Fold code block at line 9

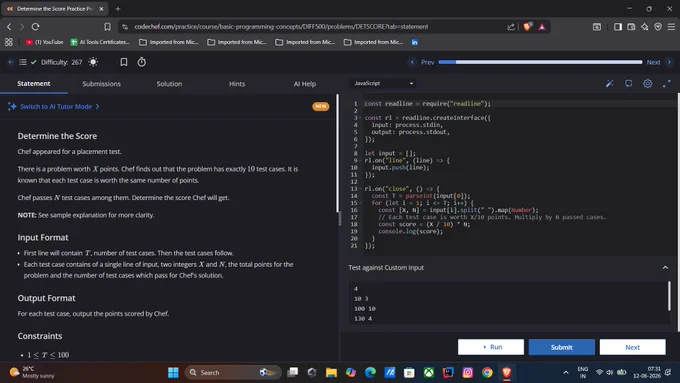click(361, 160)
